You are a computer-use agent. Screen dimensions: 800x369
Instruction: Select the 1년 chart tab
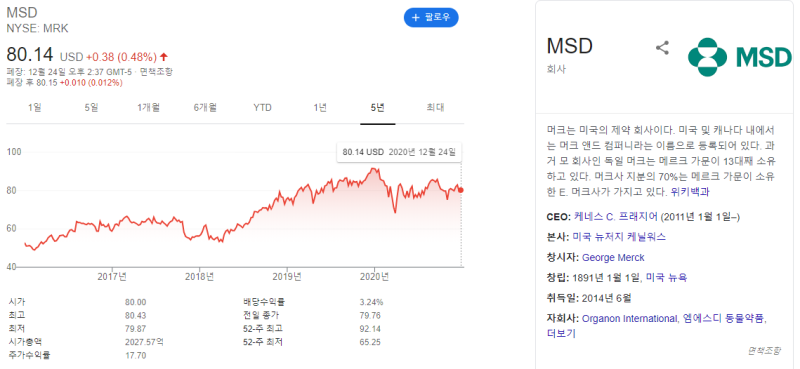click(320, 108)
